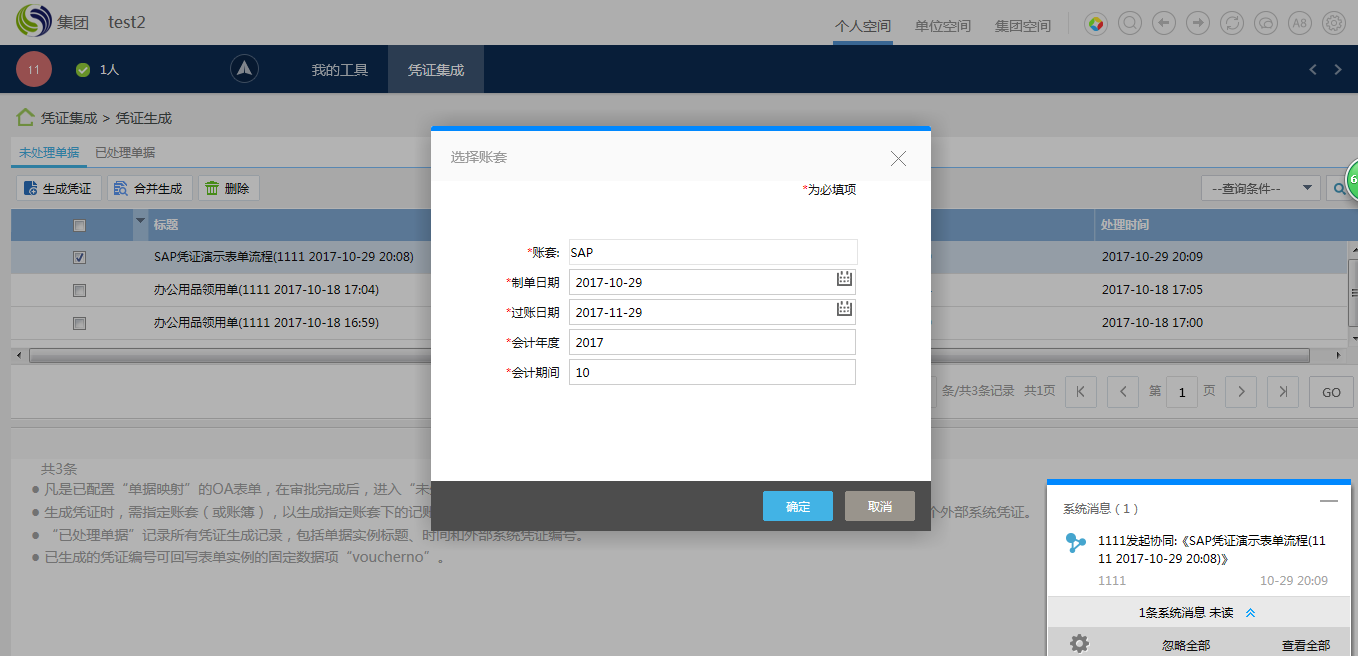Click the system message collaboration icon

tap(1076, 543)
